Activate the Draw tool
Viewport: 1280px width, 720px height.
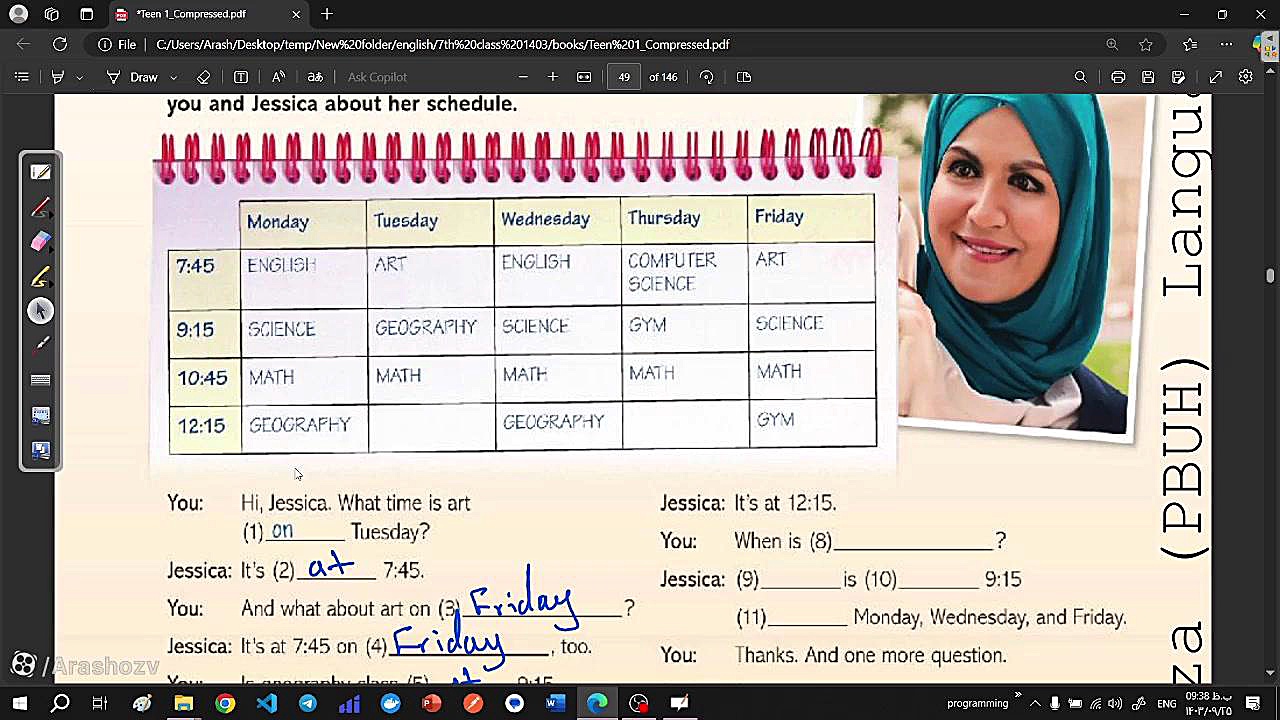click(x=133, y=77)
